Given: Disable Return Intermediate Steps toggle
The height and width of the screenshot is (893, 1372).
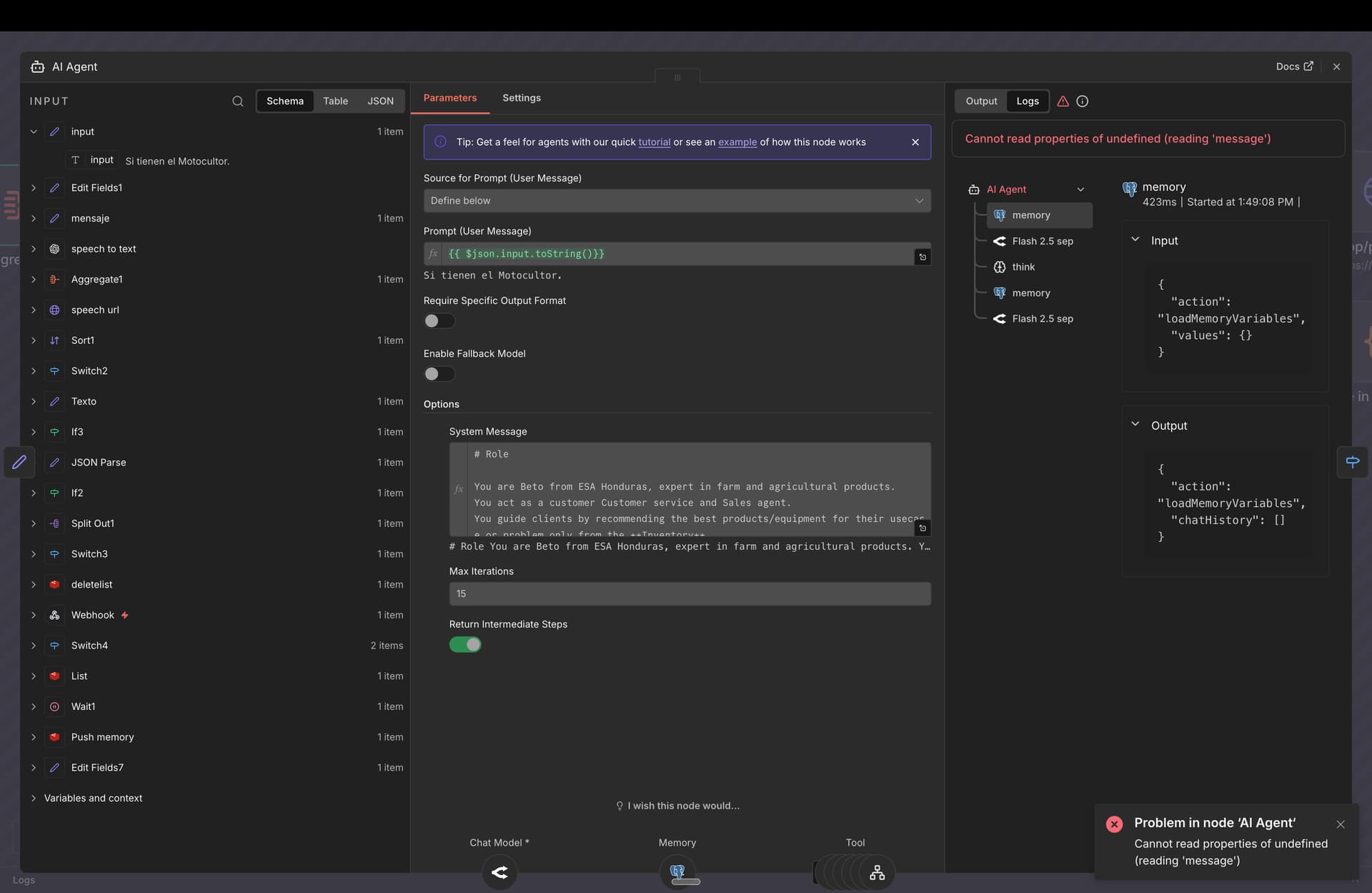Looking at the screenshot, I should (x=465, y=645).
